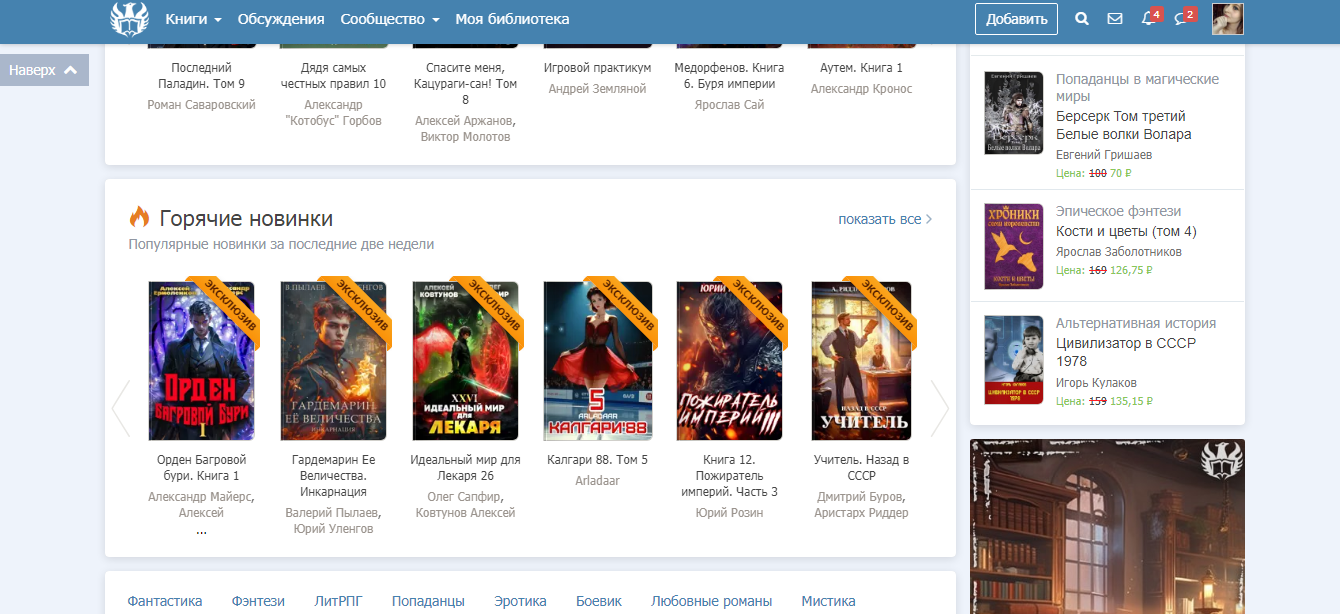Open the Орден Багровой бури cover
1340x614 pixels.
coord(201,361)
